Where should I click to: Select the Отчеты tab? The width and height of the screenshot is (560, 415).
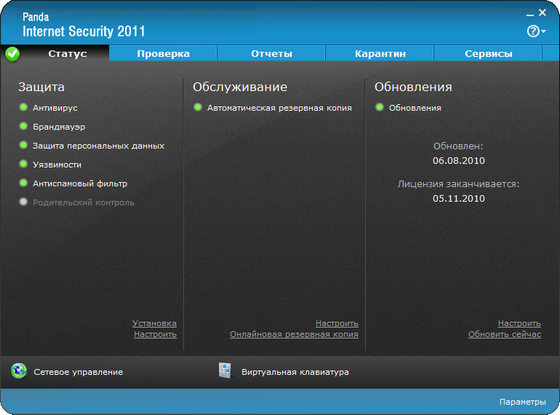click(x=271, y=54)
